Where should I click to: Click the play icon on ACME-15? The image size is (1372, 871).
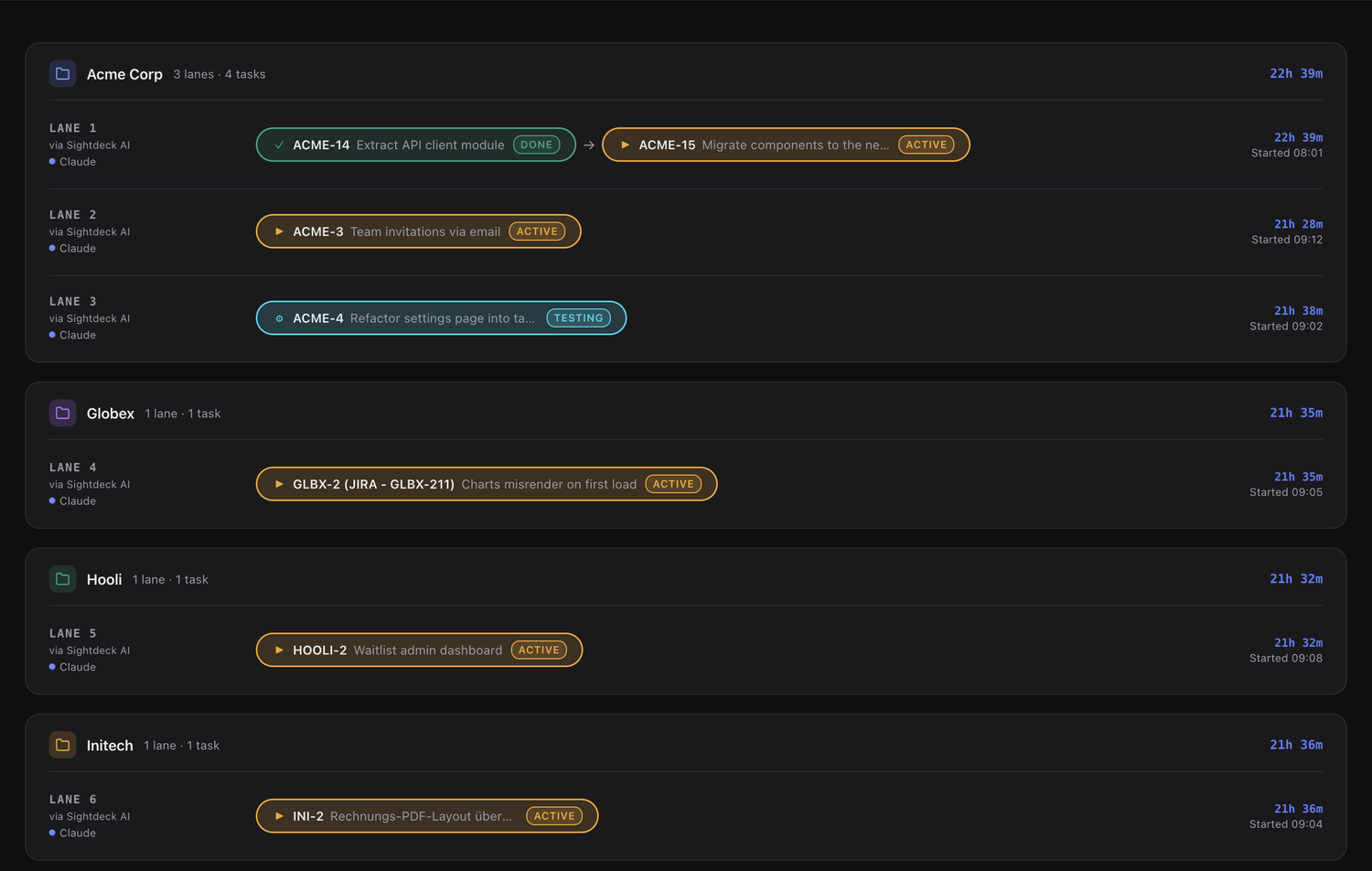pos(626,145)
